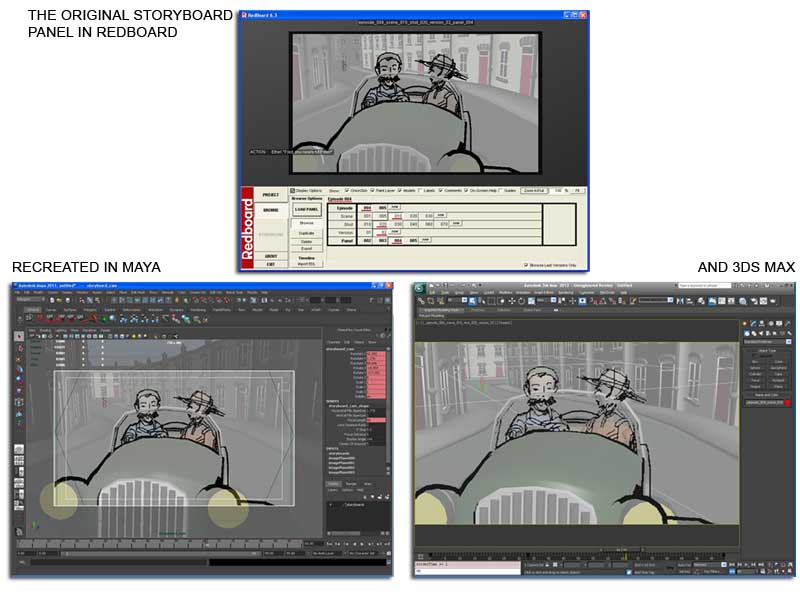Open the File menu in Maya

pyautogui.click(x=18, y=292)
